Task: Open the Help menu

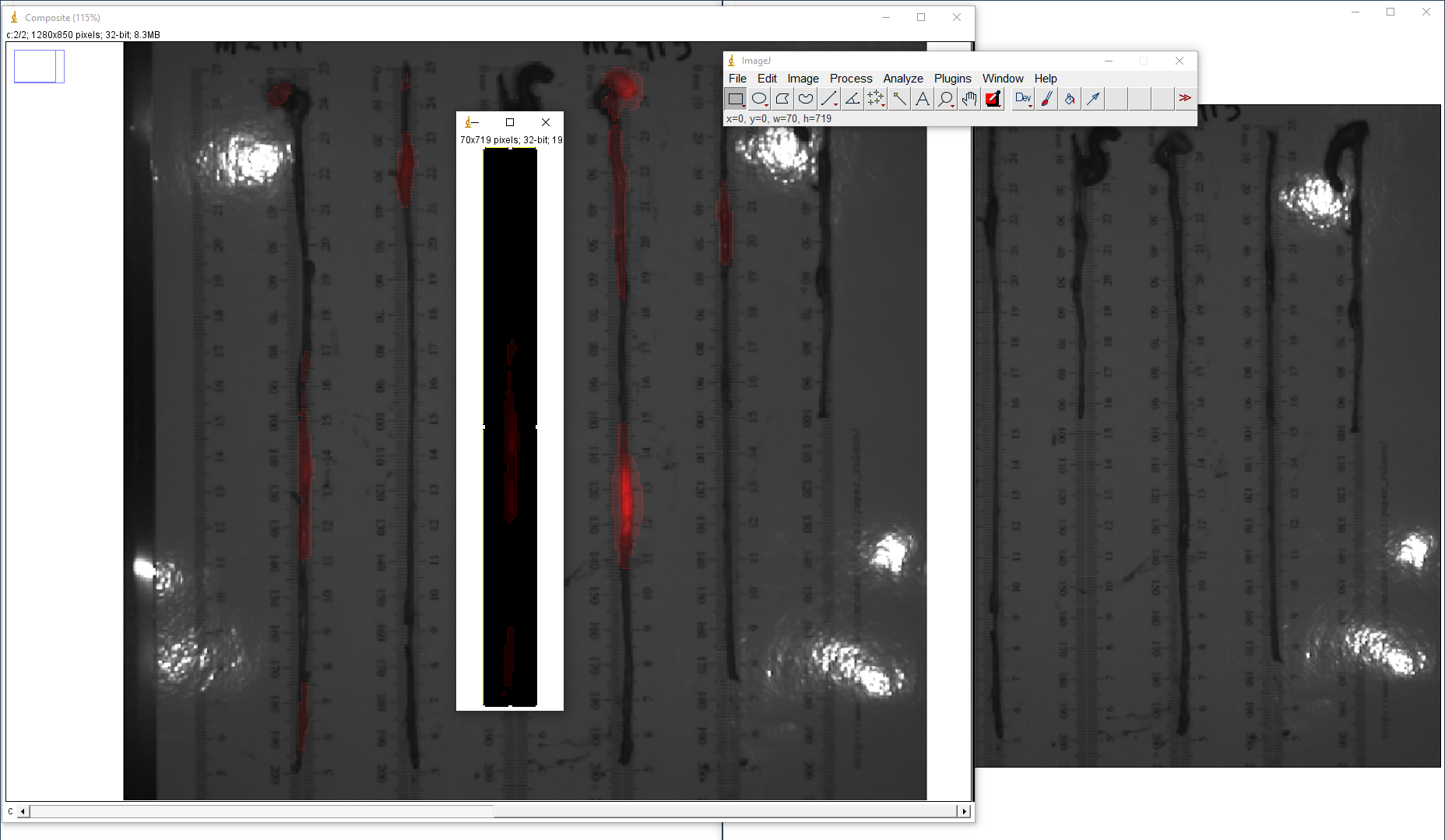Action: tap(1046, 79)
